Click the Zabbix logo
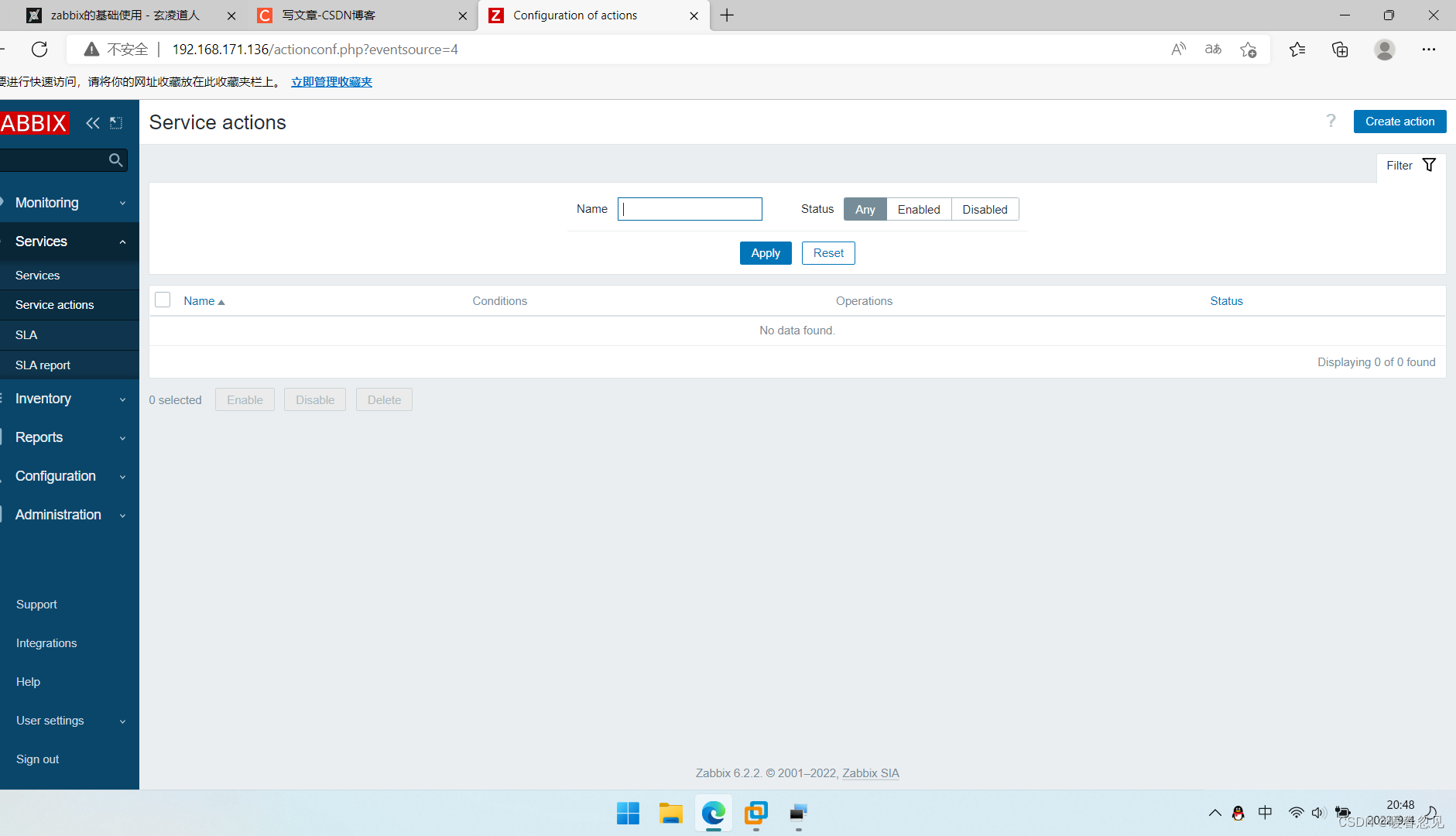The width and height of the screenshot is (1456, 836). click(x=35, y=123)
